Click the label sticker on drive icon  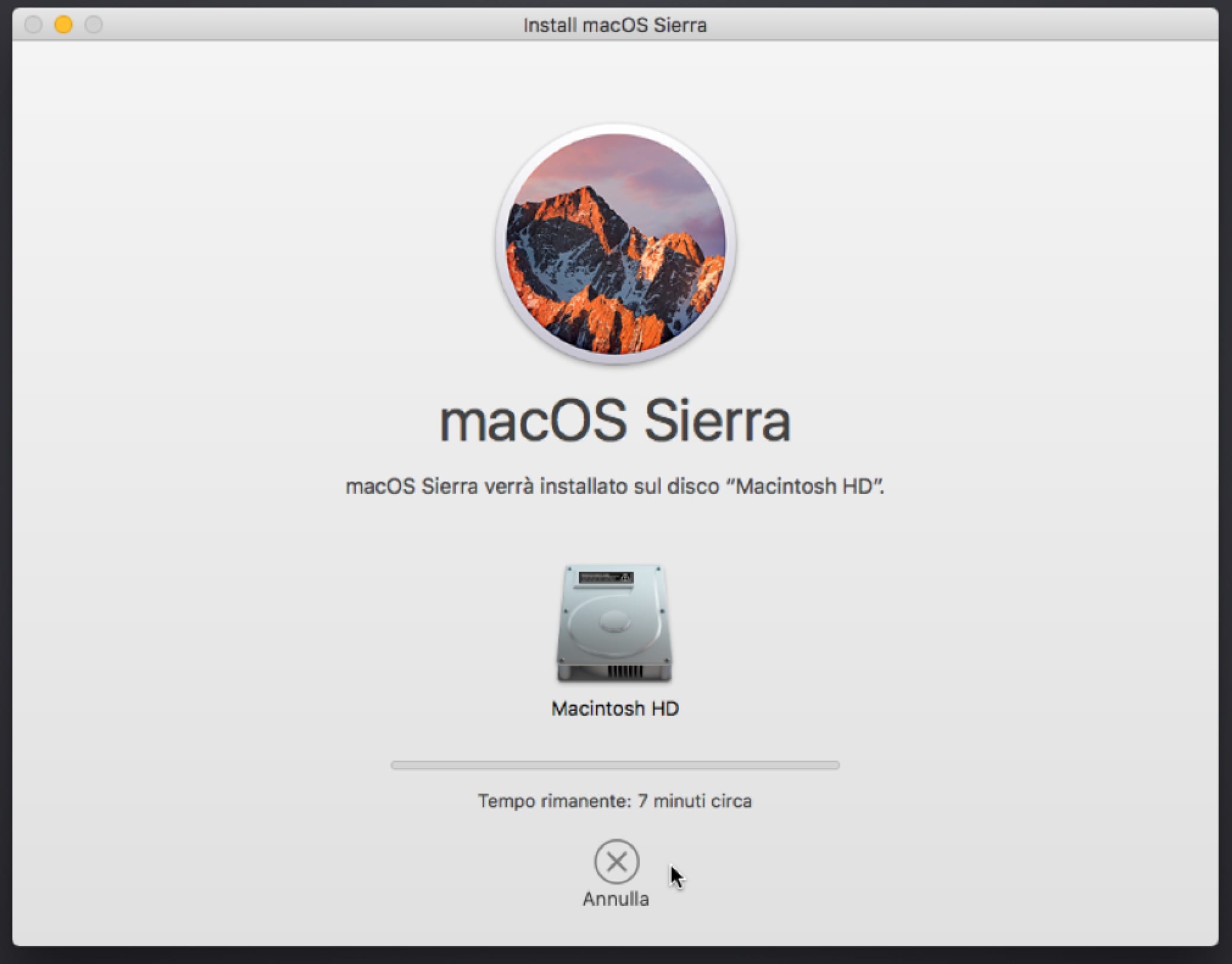(x=606, y=578)
